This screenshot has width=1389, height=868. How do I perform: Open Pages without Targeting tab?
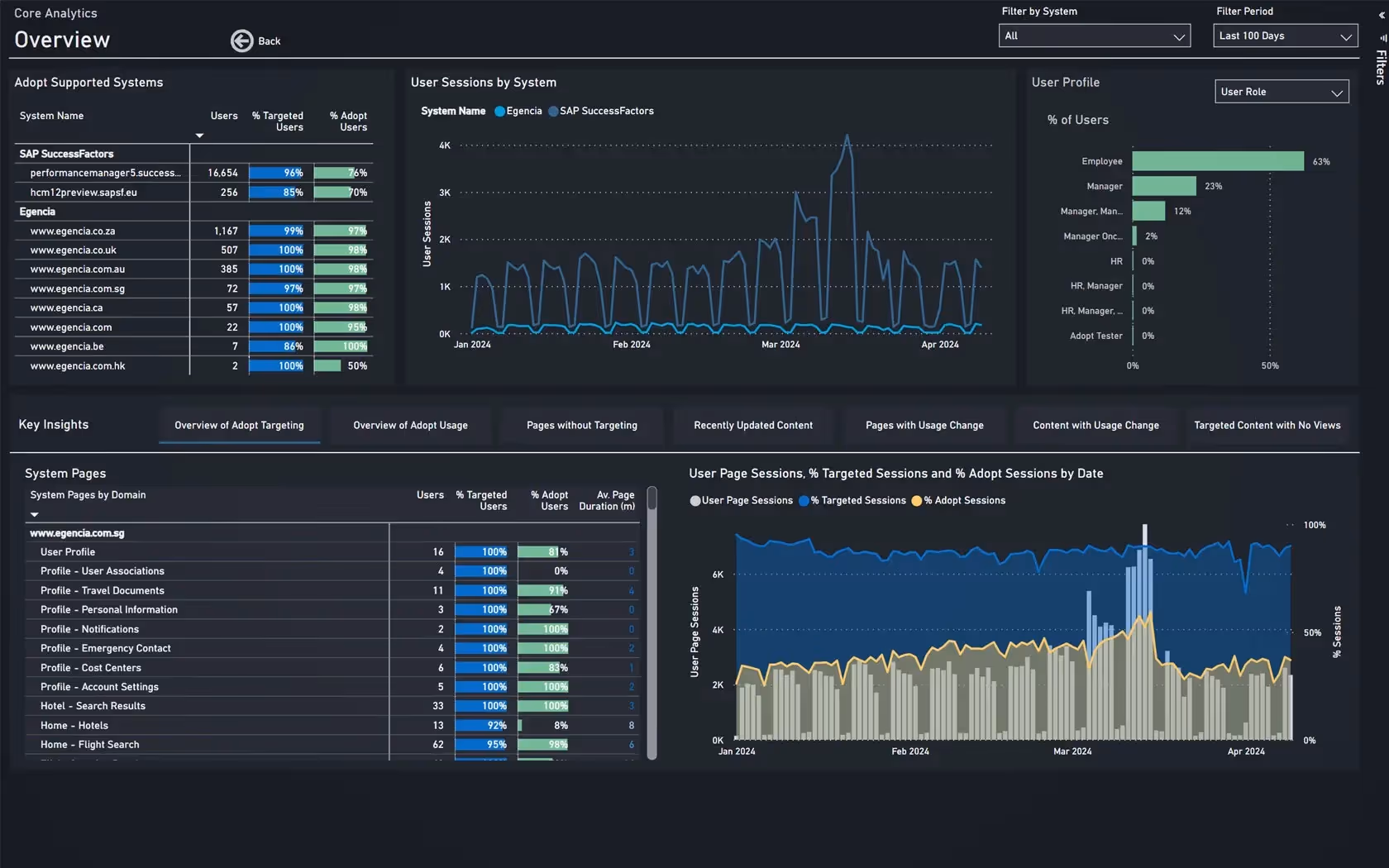(582, 425)
